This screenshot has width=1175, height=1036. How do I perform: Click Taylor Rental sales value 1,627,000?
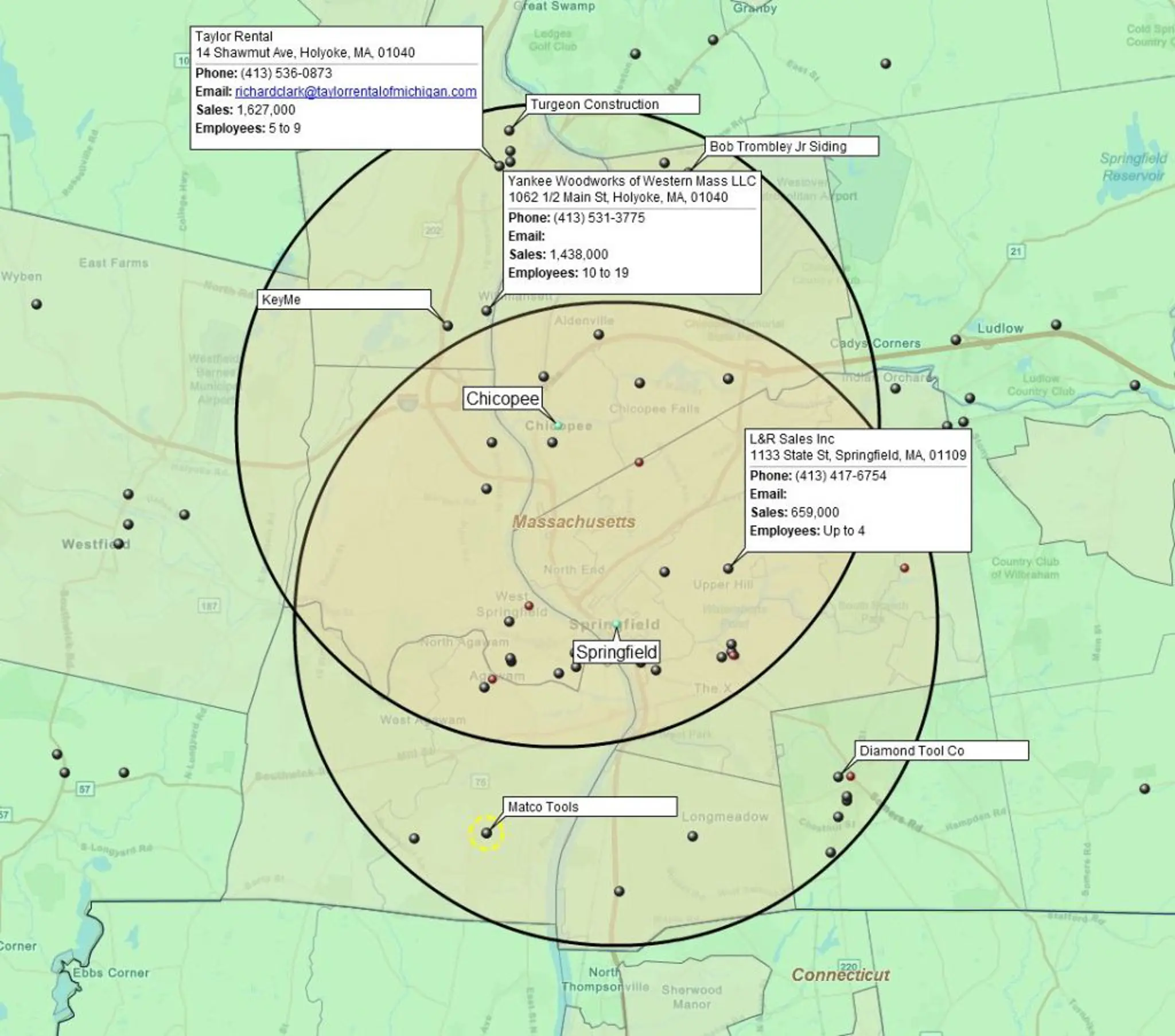point(266,110)
